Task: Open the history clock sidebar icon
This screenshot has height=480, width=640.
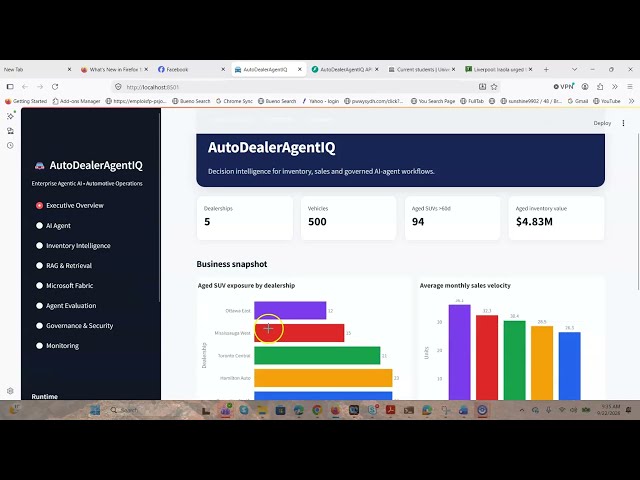Action: click(10, 145)
